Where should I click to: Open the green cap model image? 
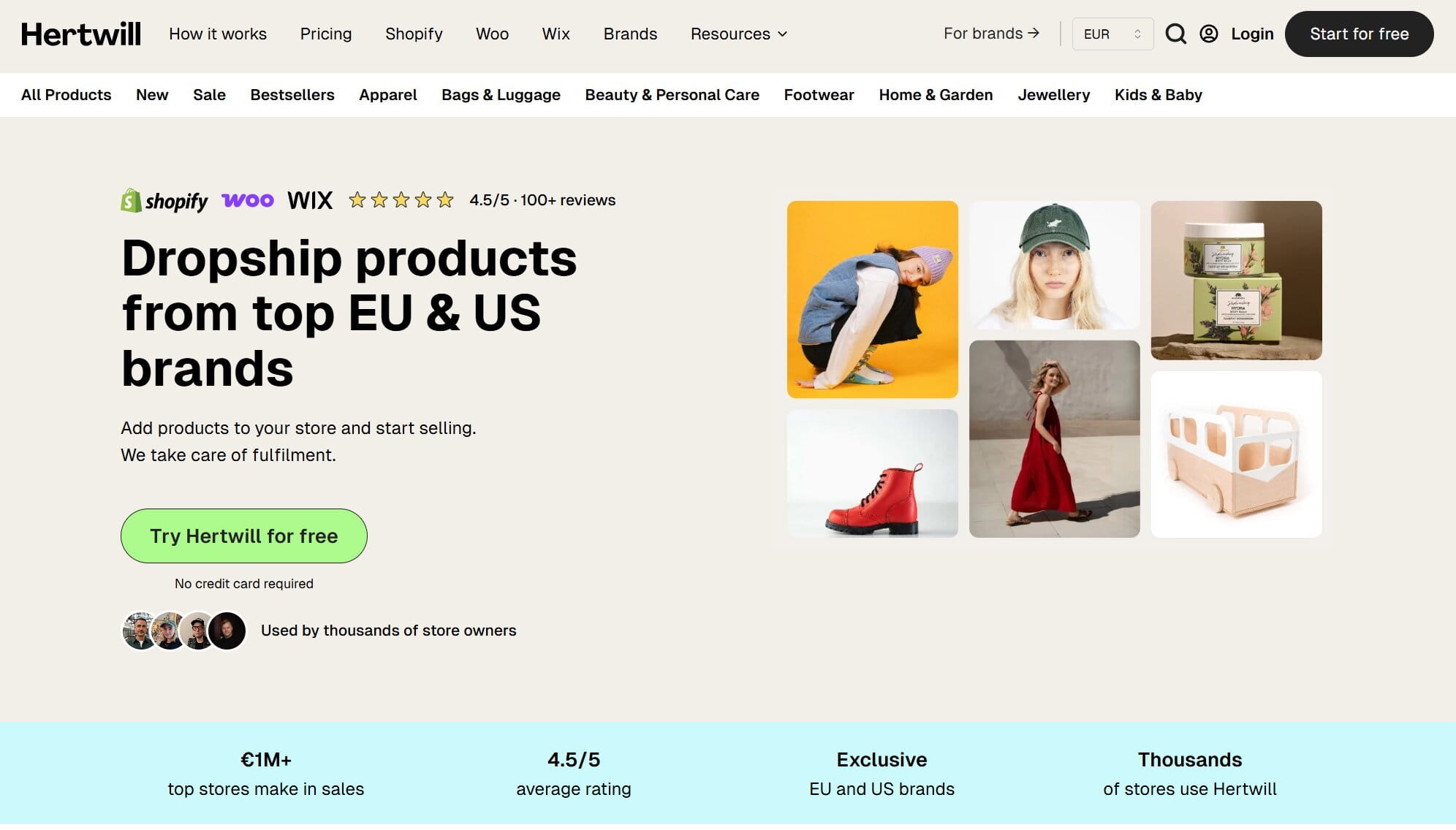coord(1055,265)
